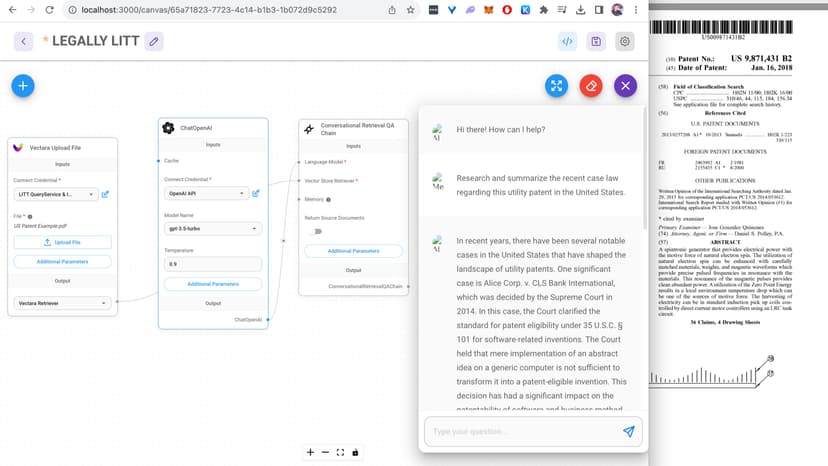Zoom out on the canvas

[x=325, y=452]
